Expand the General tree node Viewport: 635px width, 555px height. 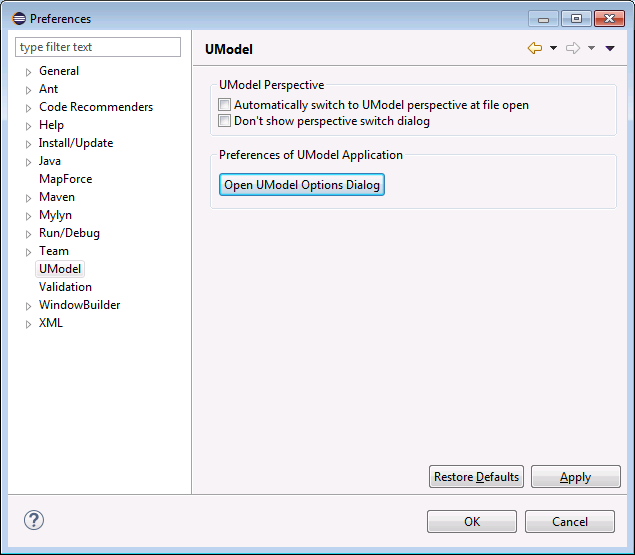pos(28,73)
